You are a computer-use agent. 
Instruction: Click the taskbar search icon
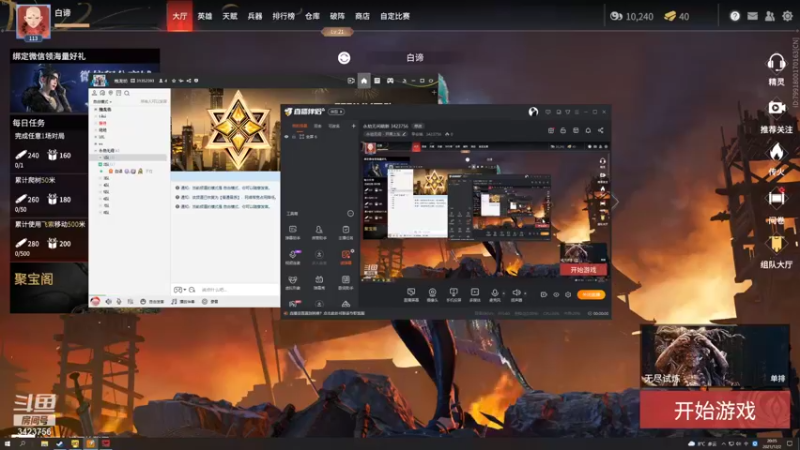coord(23,444)
